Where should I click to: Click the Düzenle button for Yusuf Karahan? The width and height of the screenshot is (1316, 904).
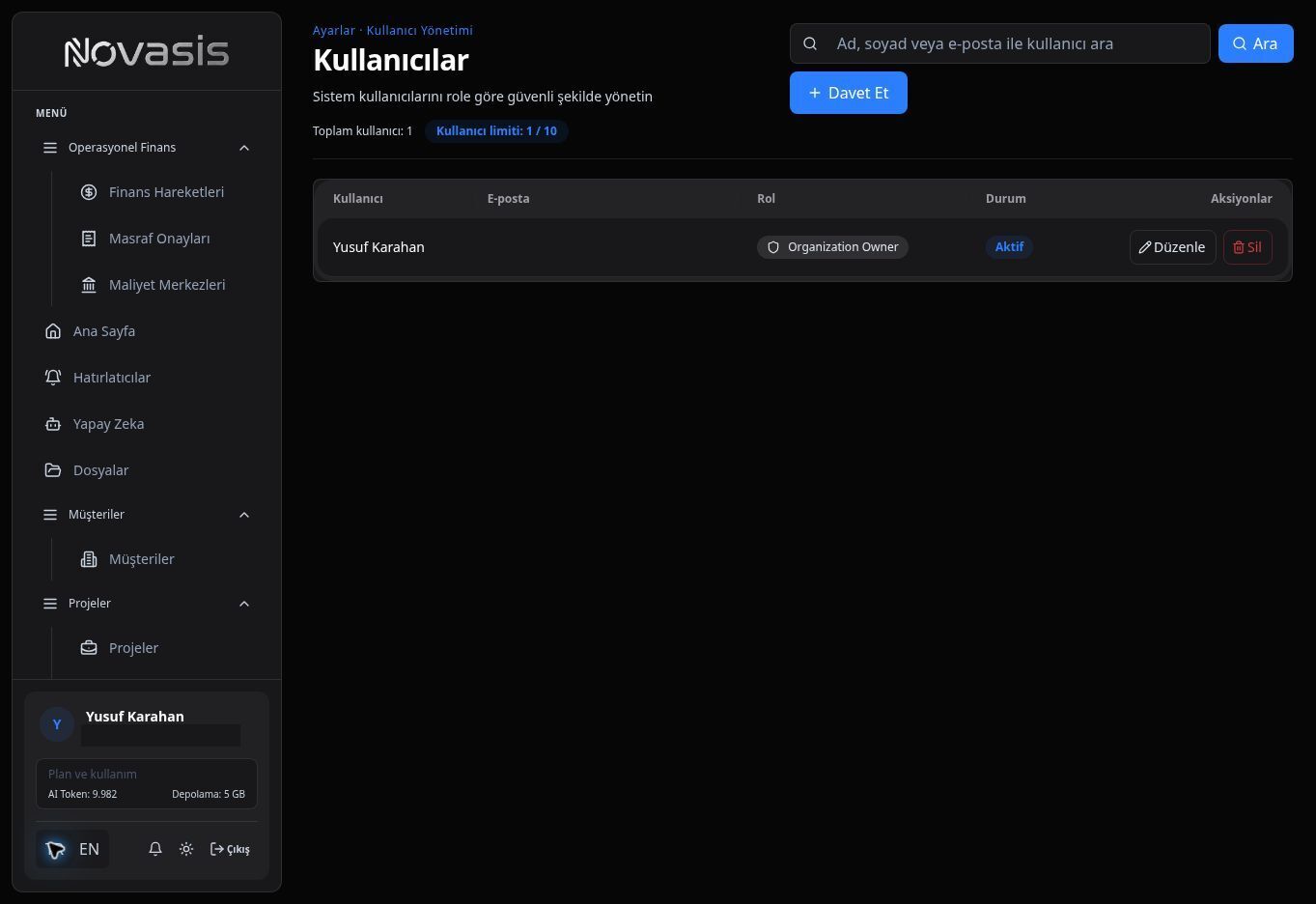1172,247
